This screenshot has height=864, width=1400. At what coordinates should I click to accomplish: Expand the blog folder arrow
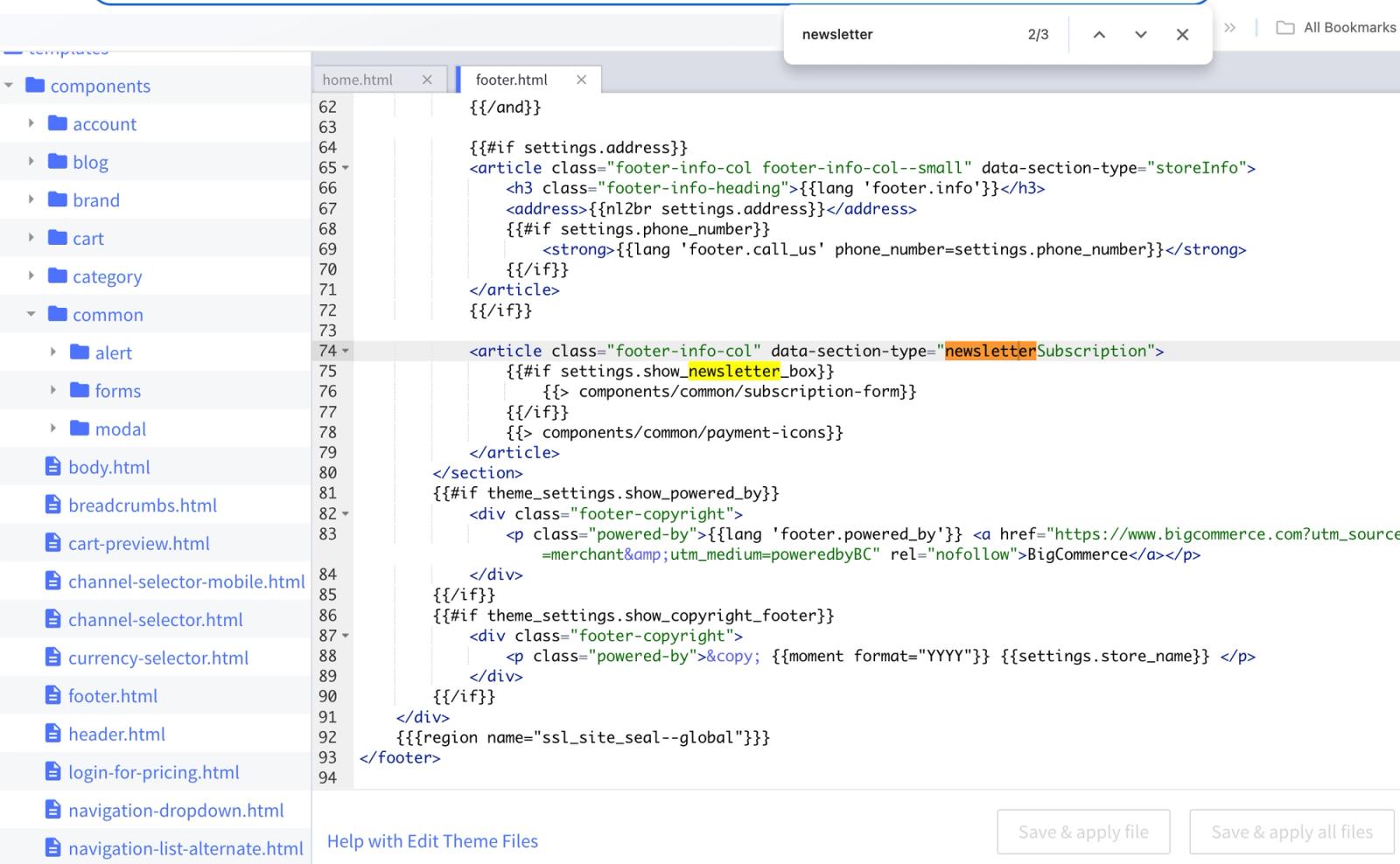click(31, 161)
